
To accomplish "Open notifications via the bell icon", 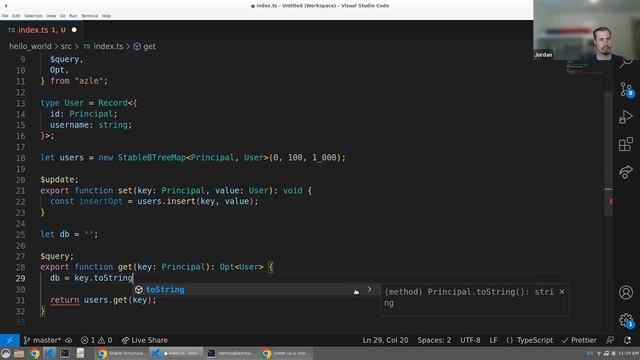I will (x=627, y=340).
